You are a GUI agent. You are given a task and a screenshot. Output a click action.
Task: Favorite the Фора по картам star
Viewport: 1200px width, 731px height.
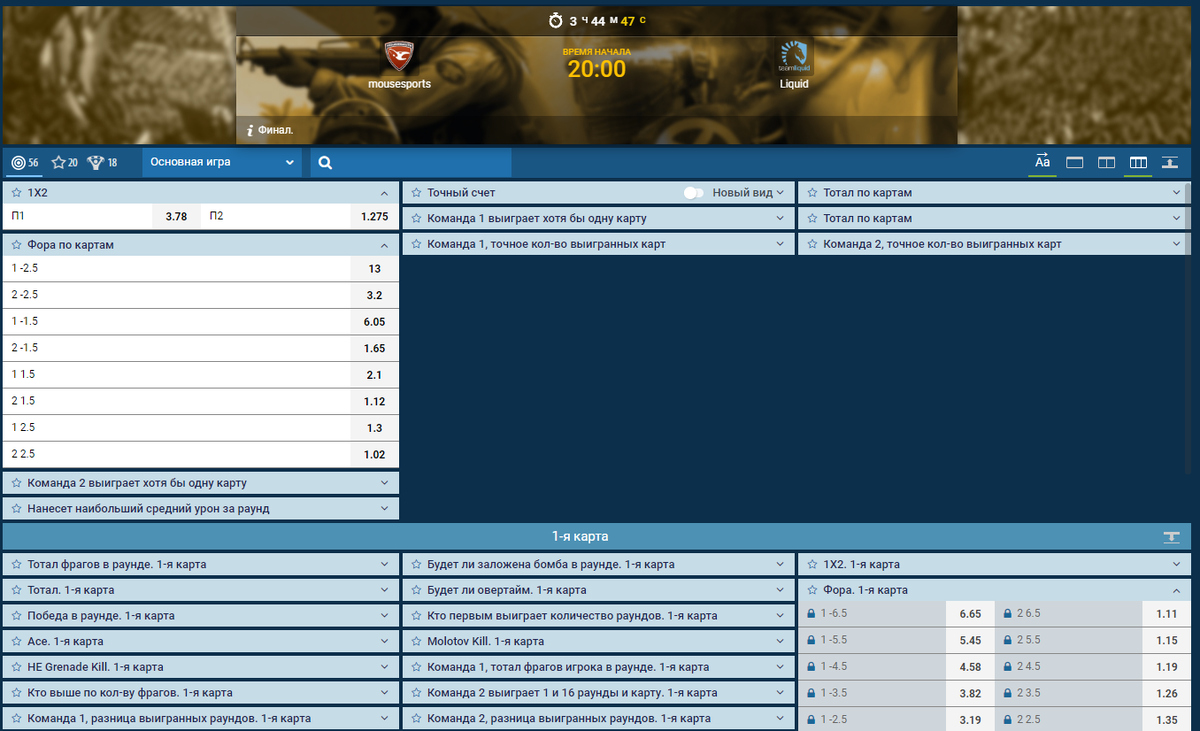point(16,245)
